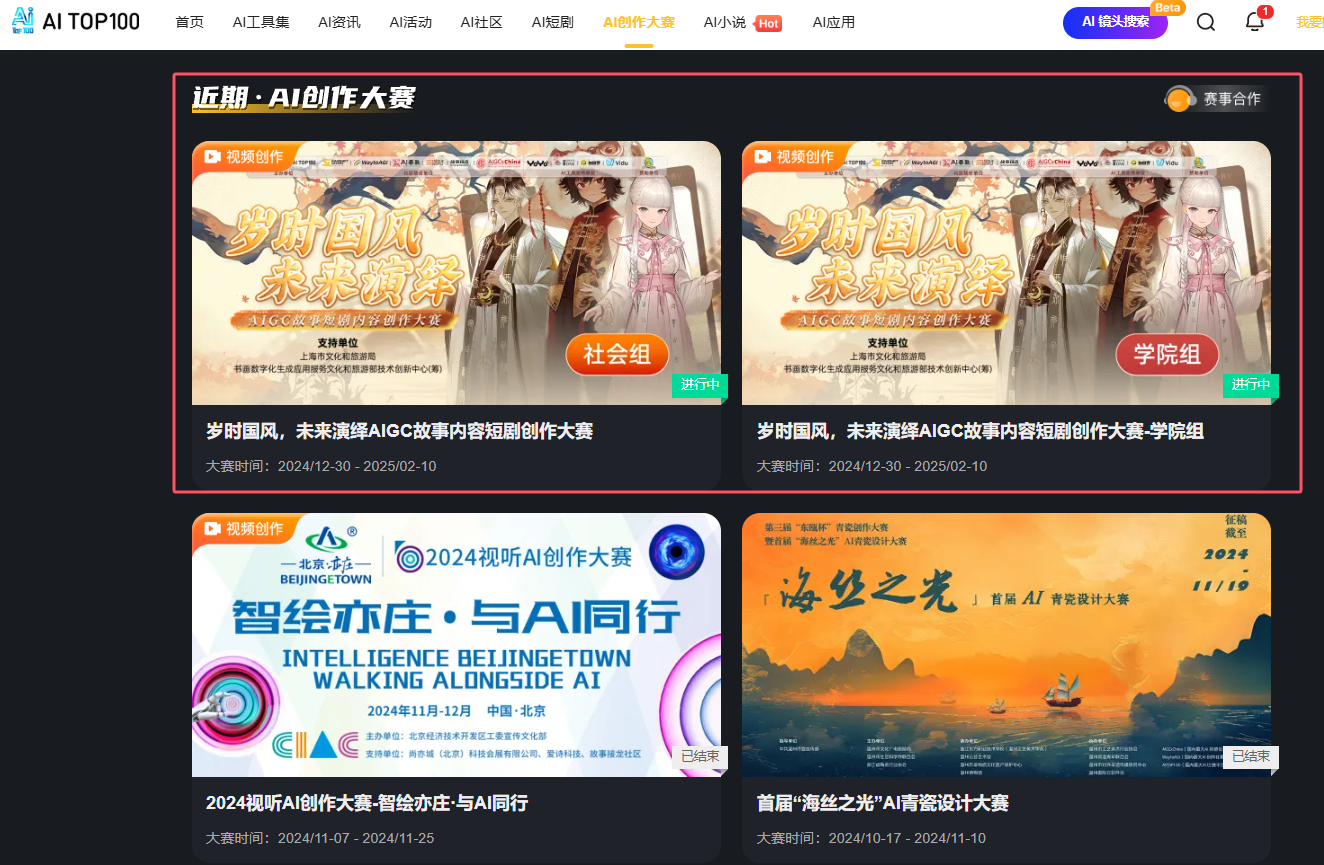
Task: Open the AI社区 menu item
Action: 482,22
